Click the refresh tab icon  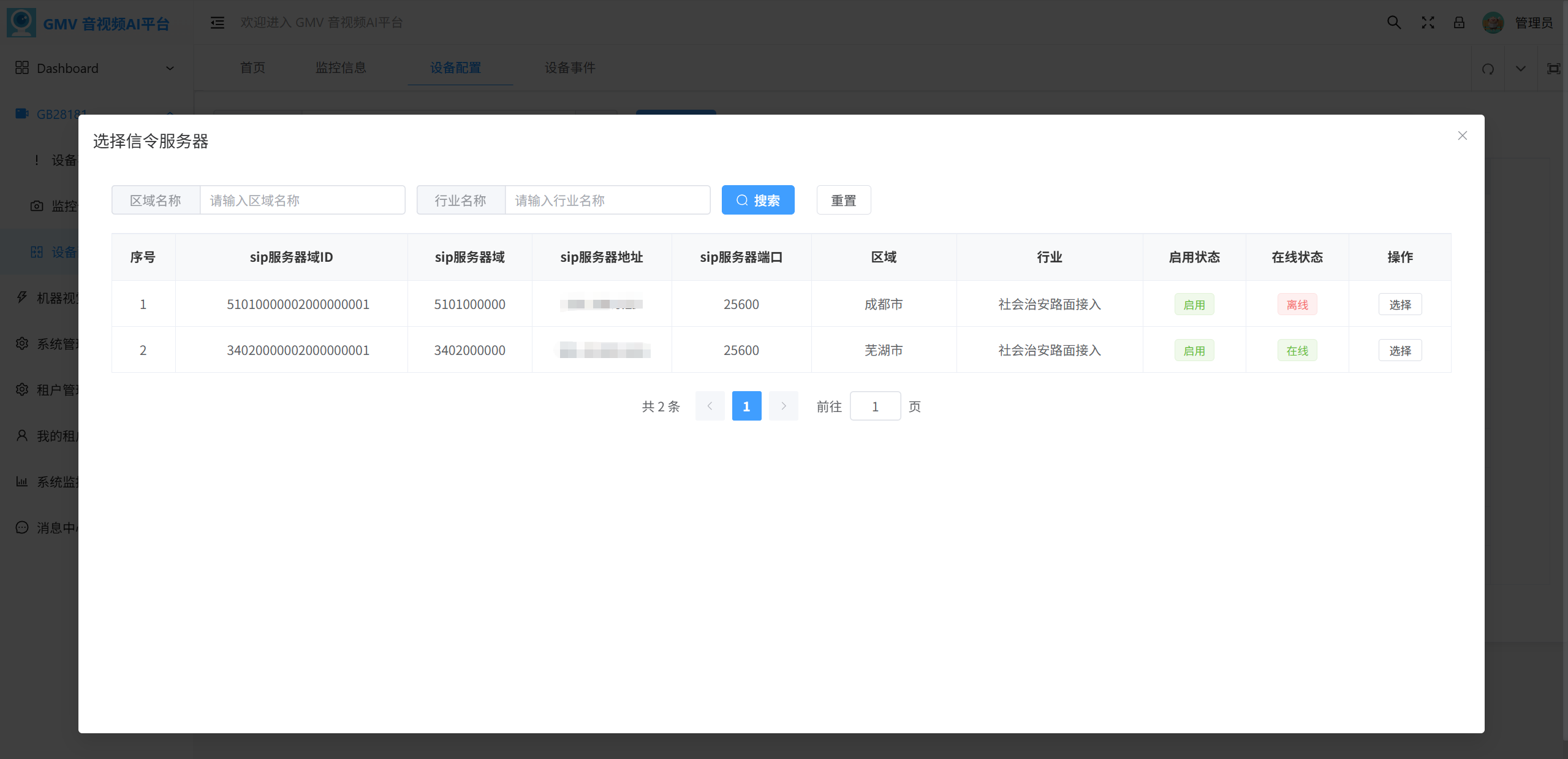(x=1488, y=69)
